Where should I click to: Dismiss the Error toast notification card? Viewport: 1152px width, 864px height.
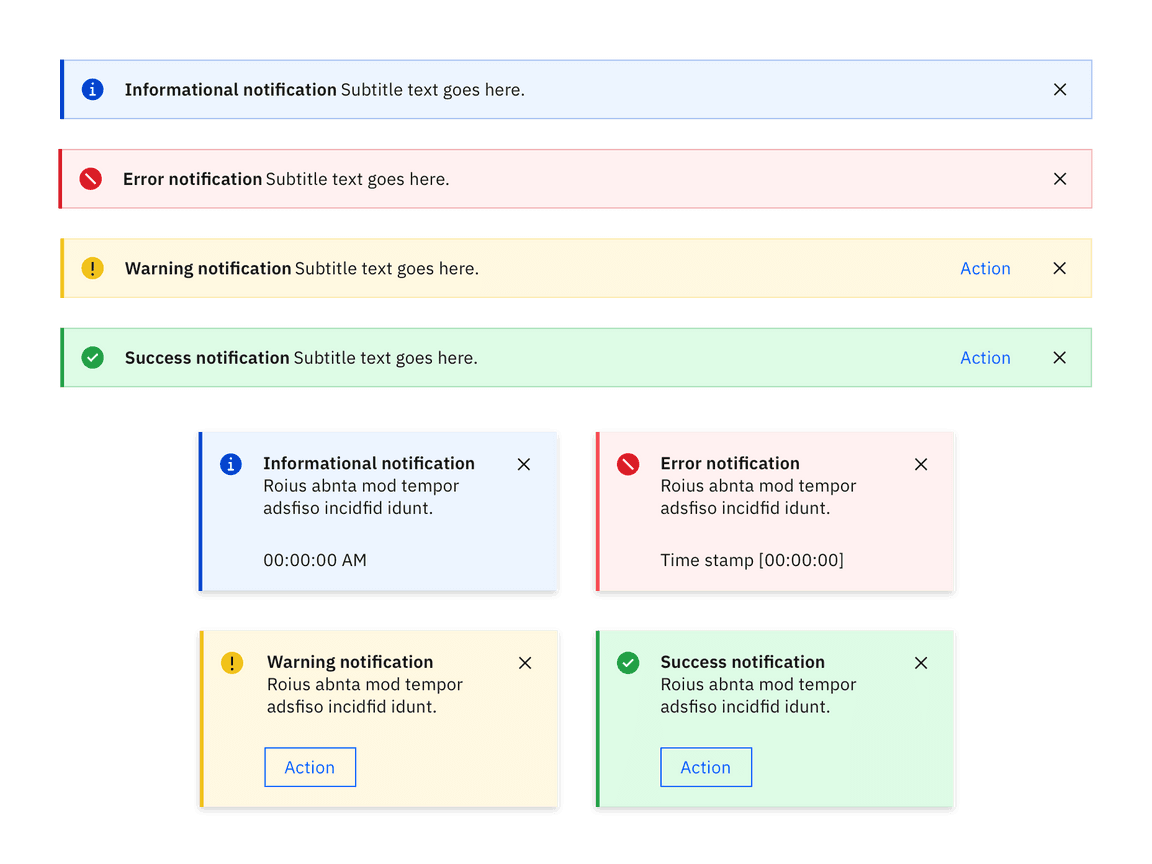coord(921,464)
